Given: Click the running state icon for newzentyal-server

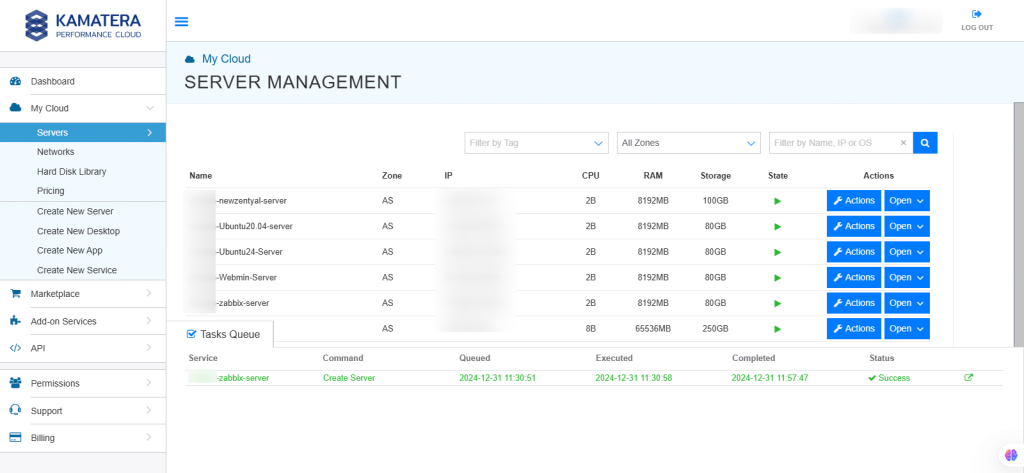Looking at the screenshot, I should point(778,201).
